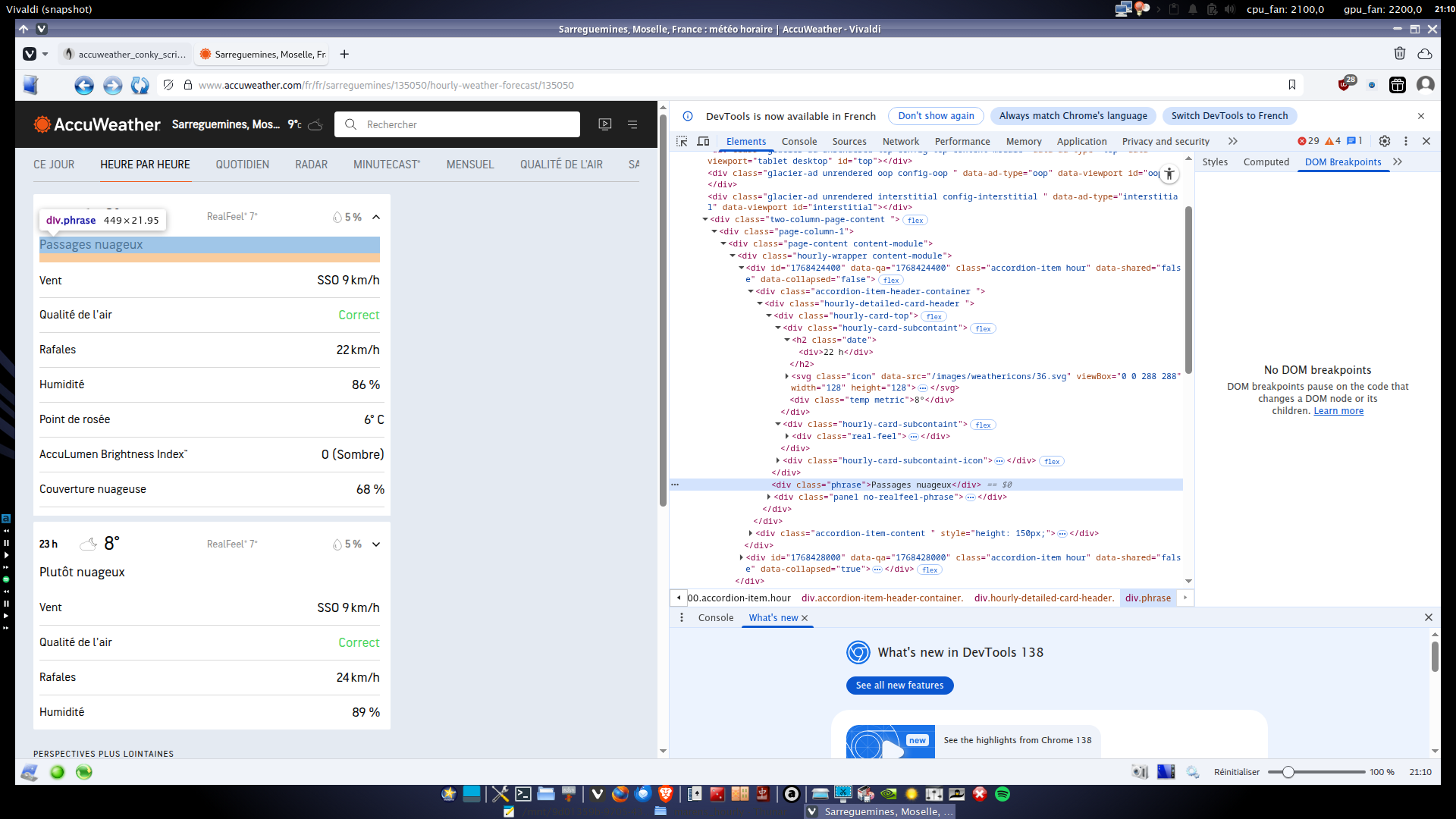The height and width of the screenshot is (819, 1456).
Task: Click the Don't show again button
Action: point(936,116)
